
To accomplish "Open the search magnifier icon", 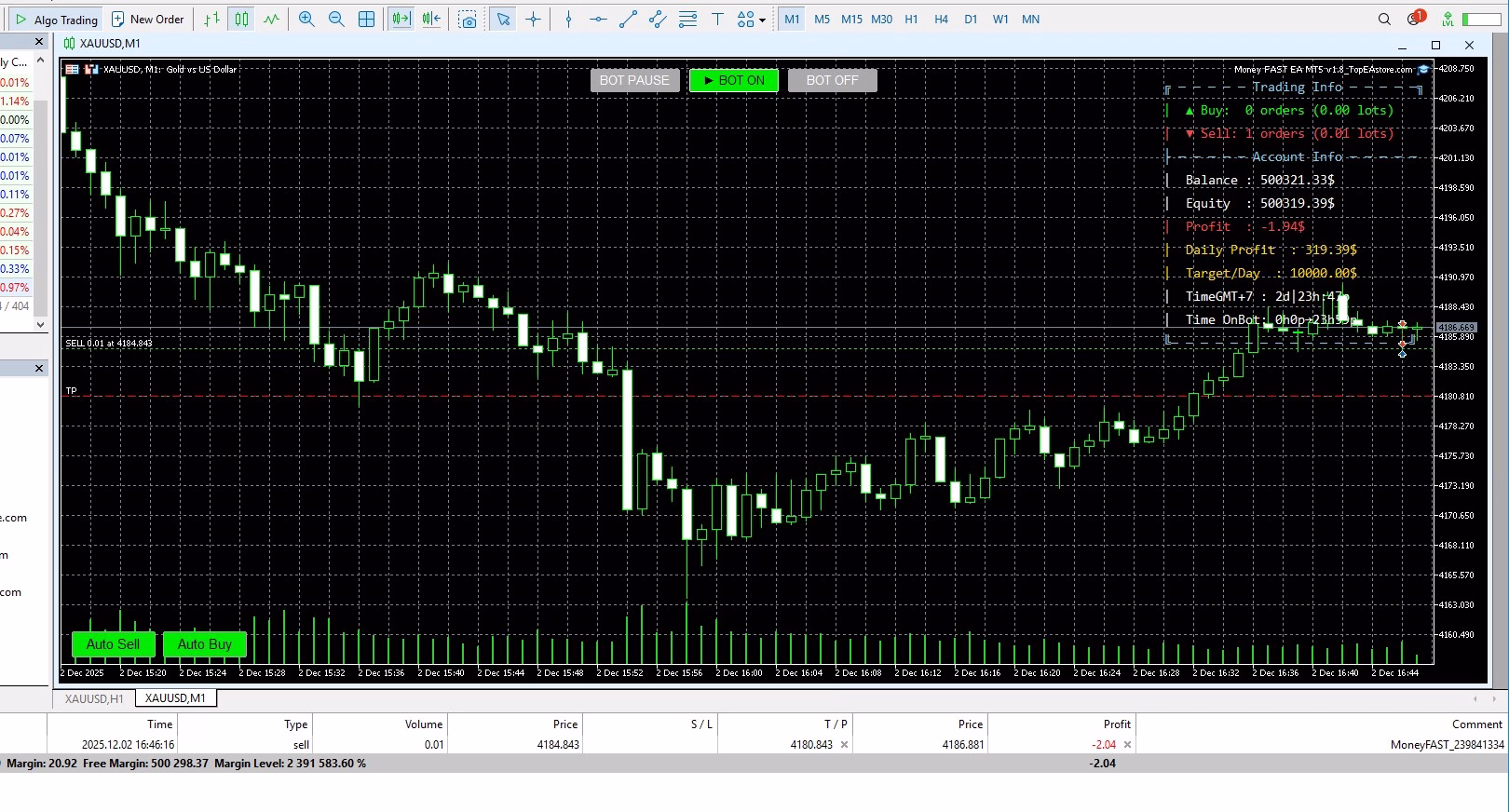I will (x=1384, y=20).
